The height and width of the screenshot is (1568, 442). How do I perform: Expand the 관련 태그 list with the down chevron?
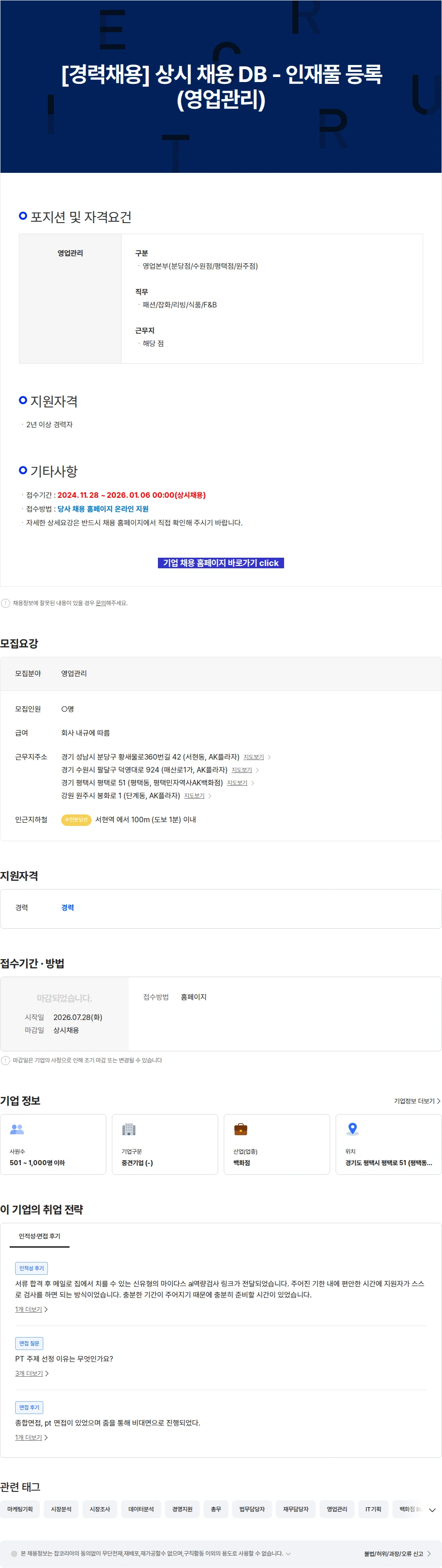pyautogui.click(x=432, y=1510)
